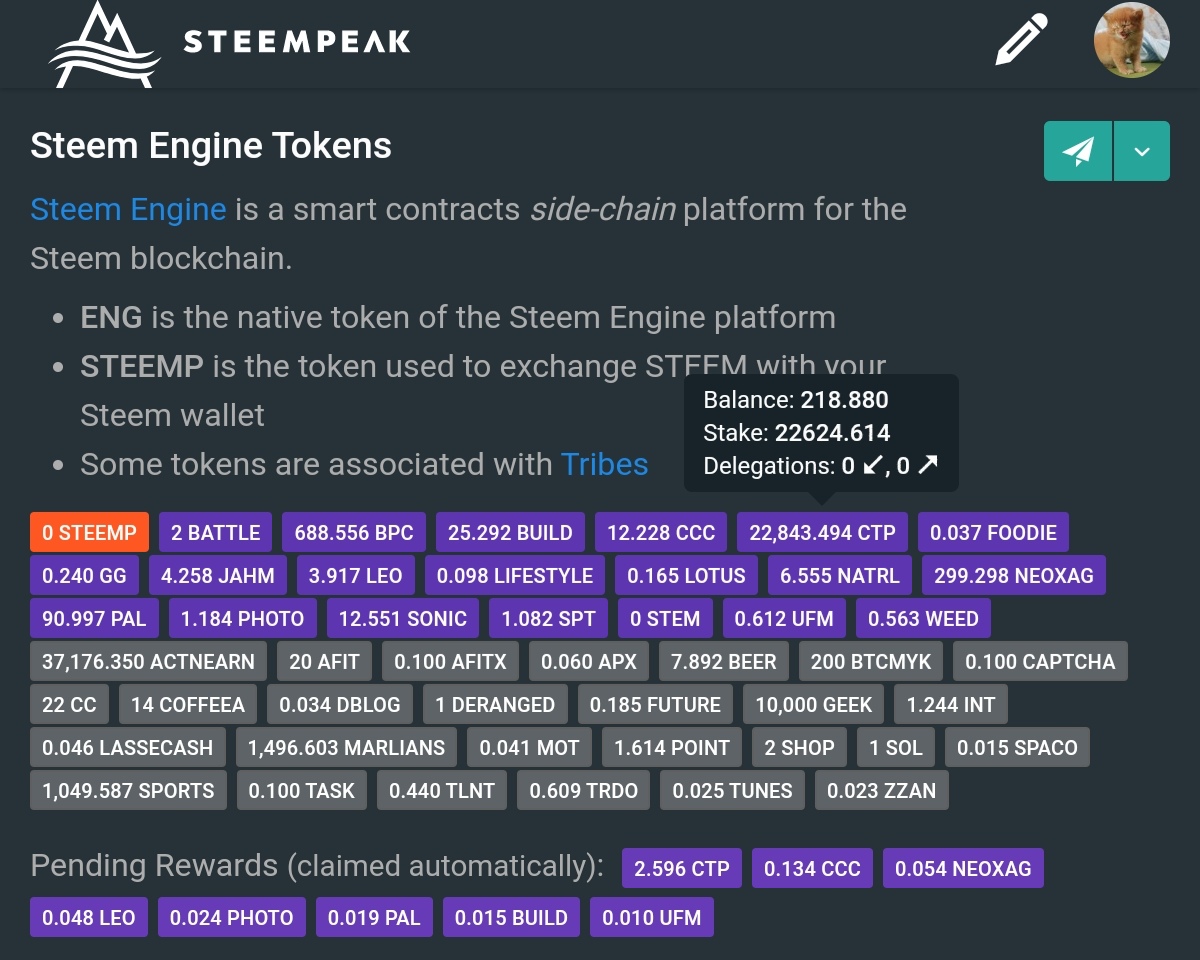This screenshot has height=960, width=1200.
Task: Select the 2 BATTLE token badge
Action: pos(215,533)
